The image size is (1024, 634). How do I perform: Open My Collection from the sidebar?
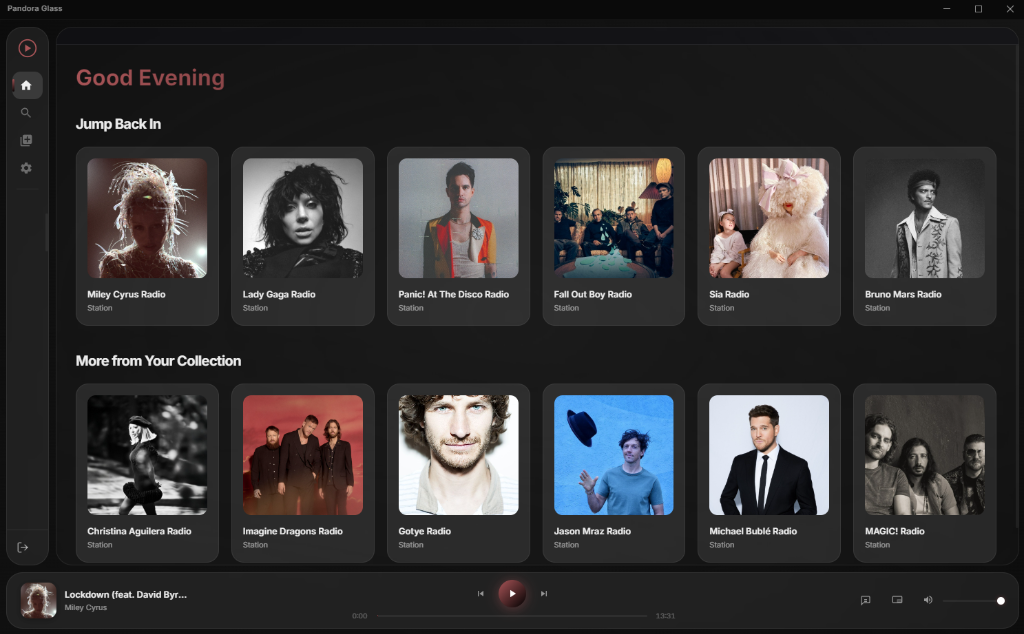(26, 140)
